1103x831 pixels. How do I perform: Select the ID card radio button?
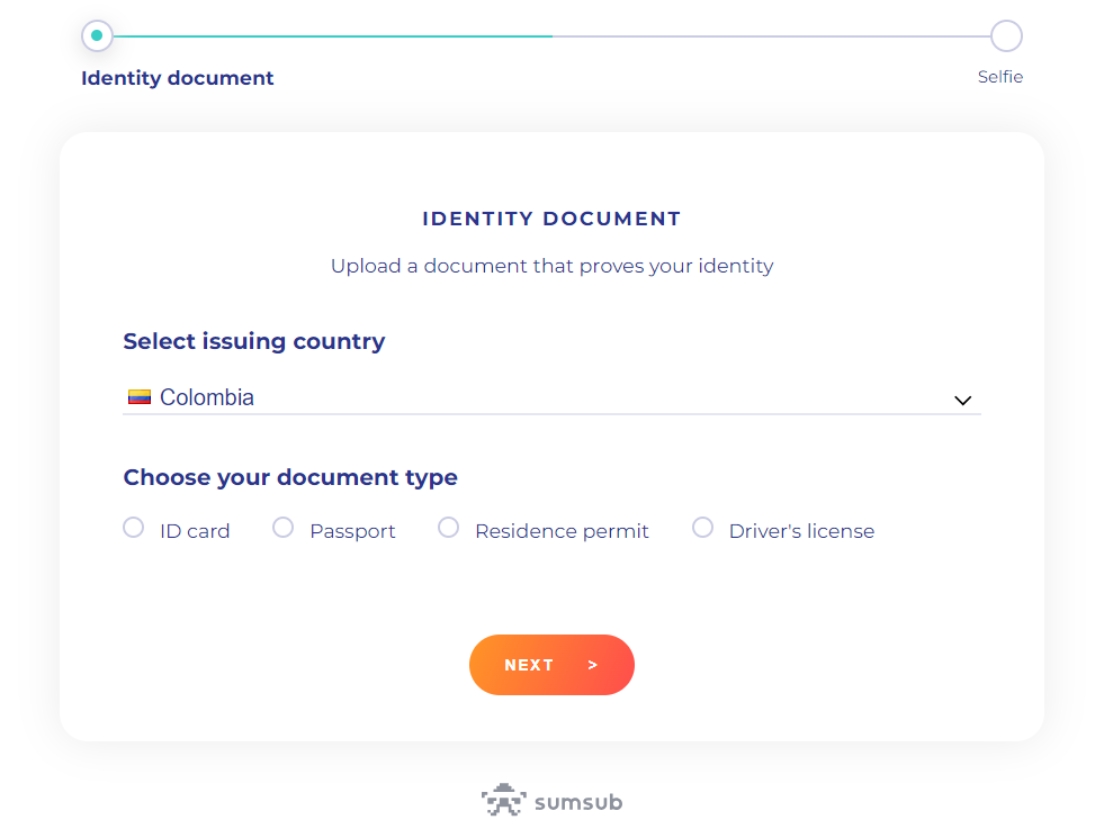point(134,528)
